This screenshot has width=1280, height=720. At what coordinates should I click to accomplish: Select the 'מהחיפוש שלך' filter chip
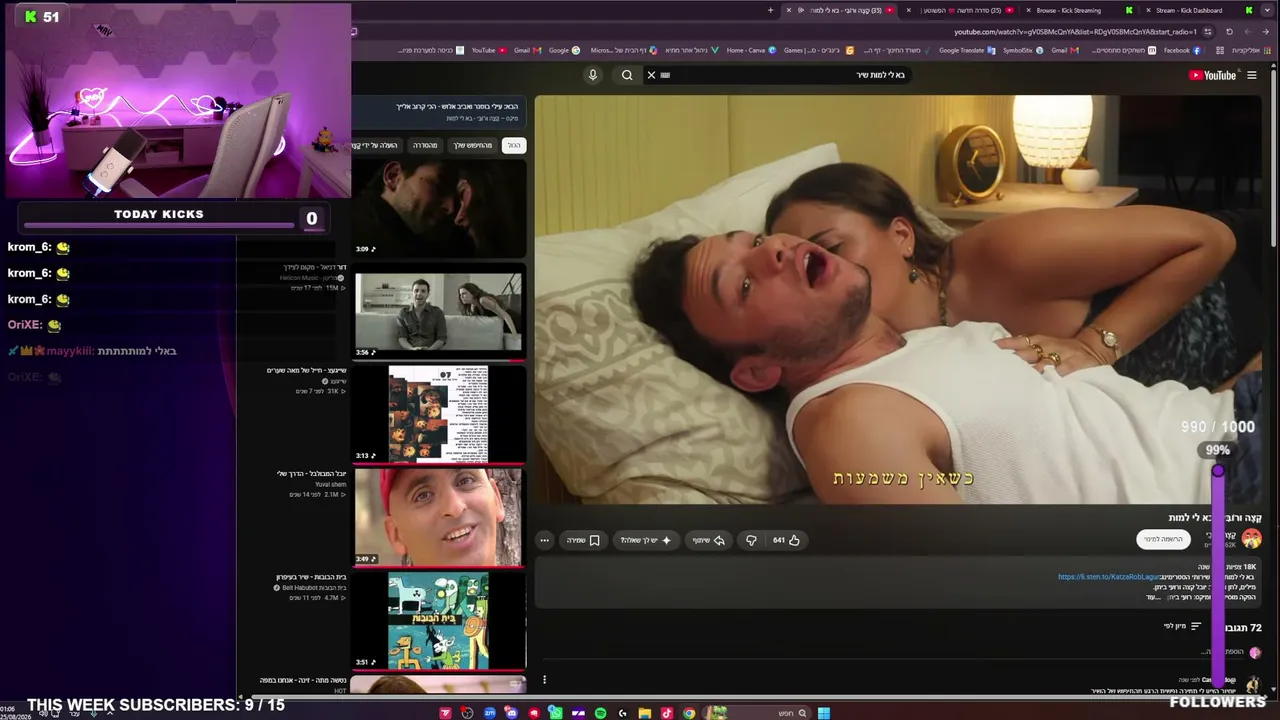click(473, 145)
